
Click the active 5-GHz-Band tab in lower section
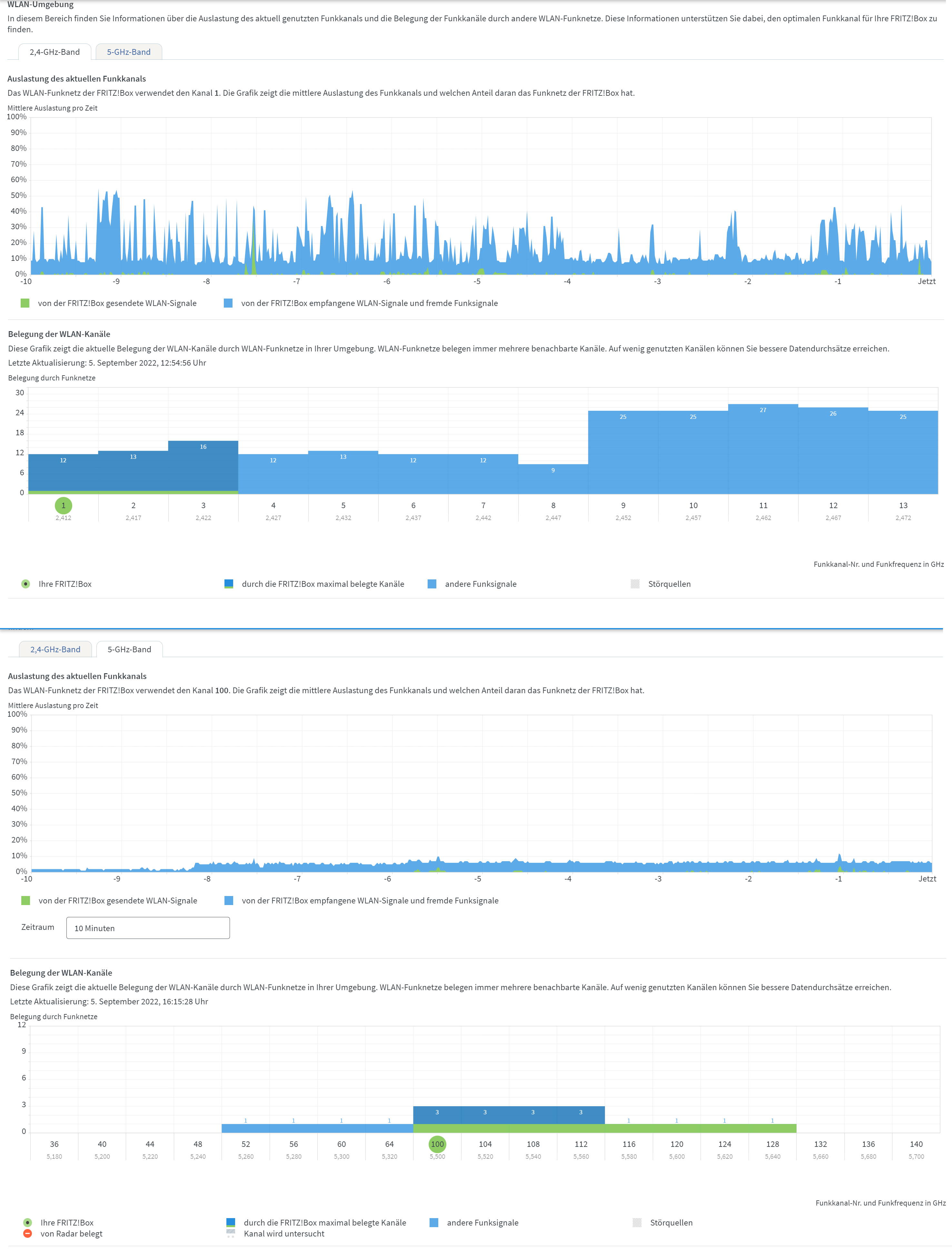pos(129,649)
